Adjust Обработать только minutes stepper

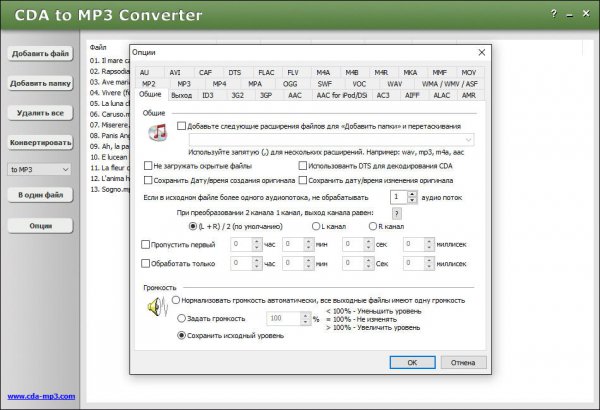(308, 263)
